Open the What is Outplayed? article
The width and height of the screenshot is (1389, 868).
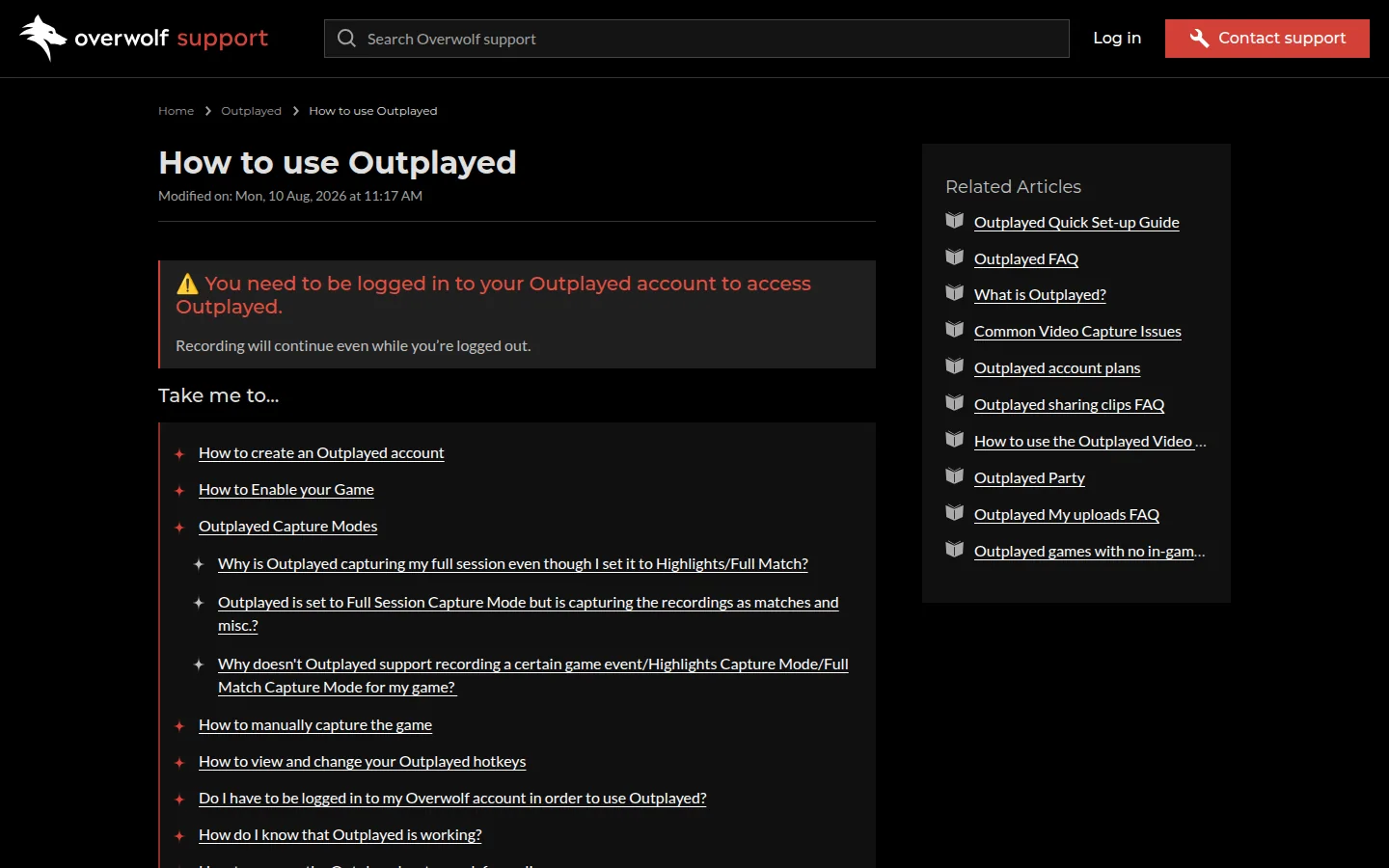[1040, 295]
